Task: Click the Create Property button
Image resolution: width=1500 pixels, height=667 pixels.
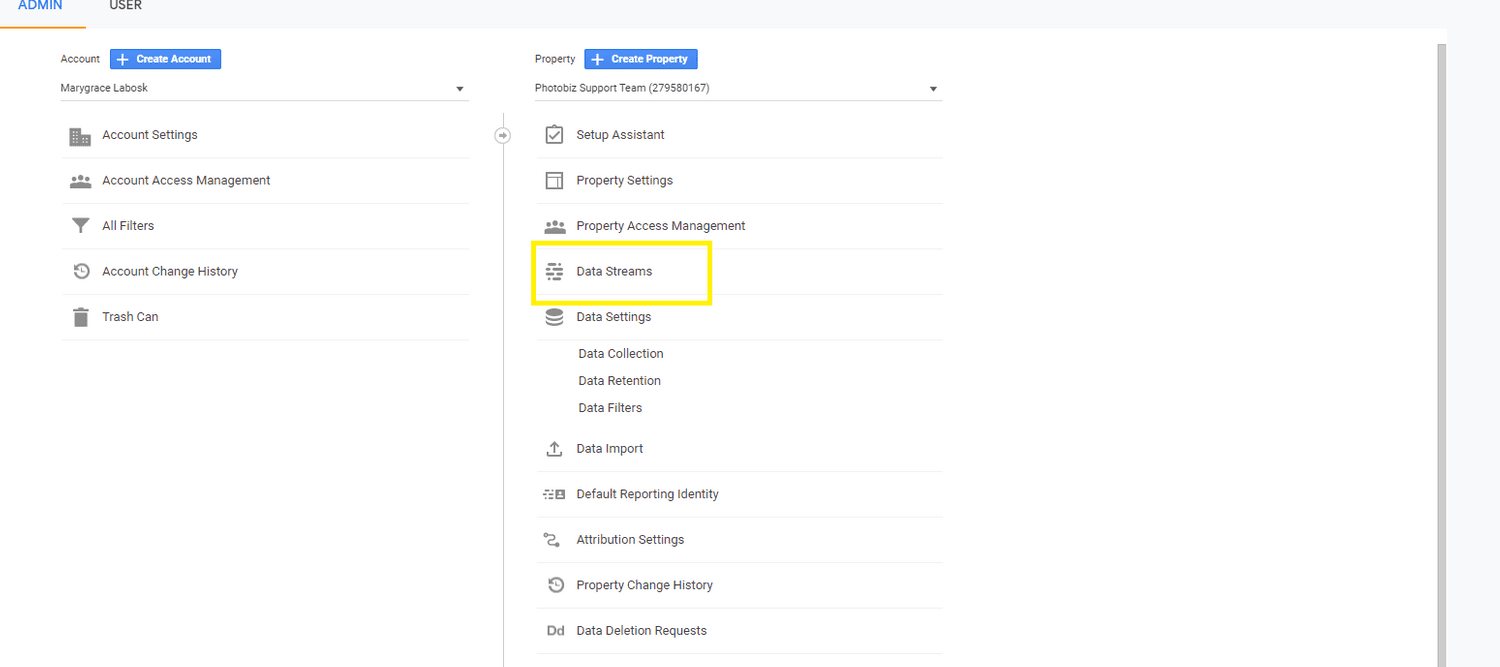Action: (x=640, y=59)
